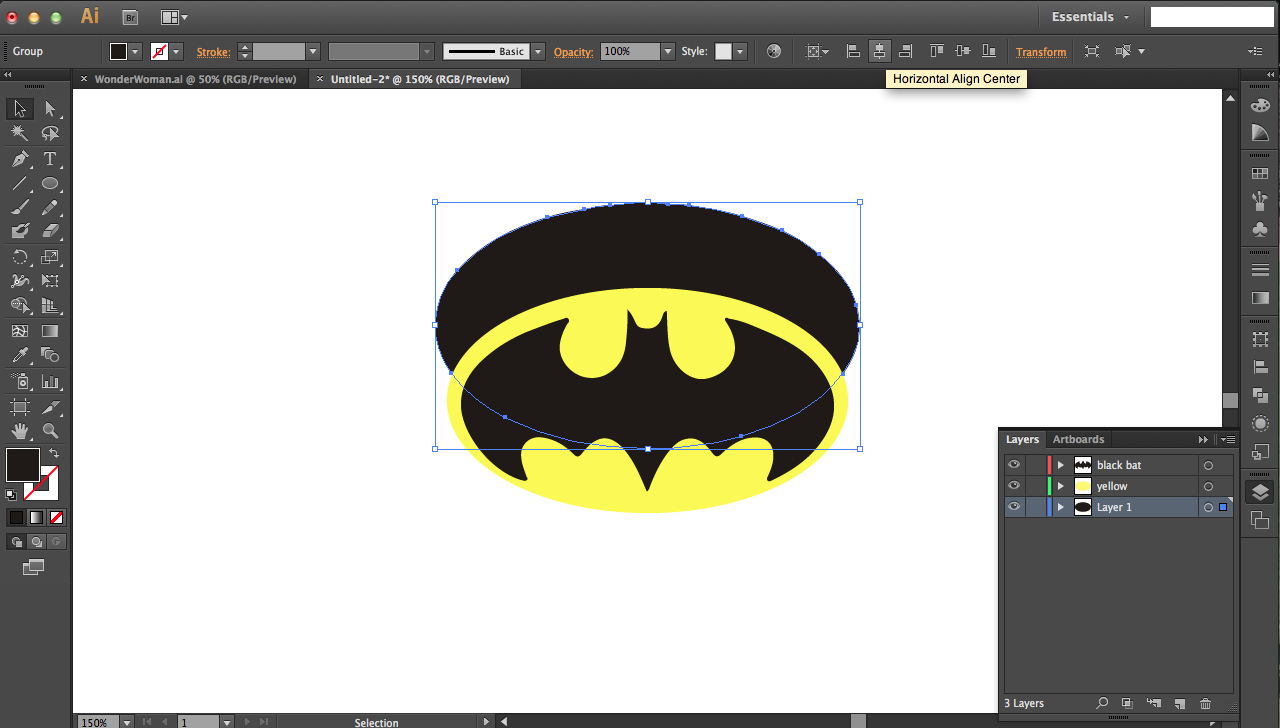1280x728 pixels.
Task: Select the Scale tool
Action: (50, 257)
